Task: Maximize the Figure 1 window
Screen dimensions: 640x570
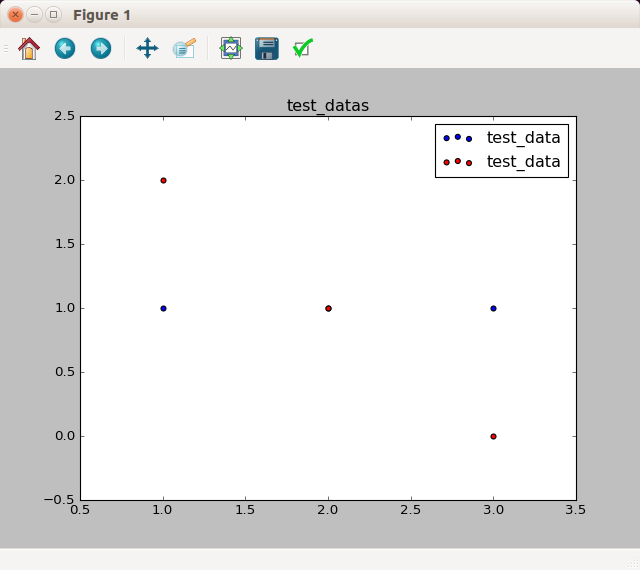Action: coord(53,15)
